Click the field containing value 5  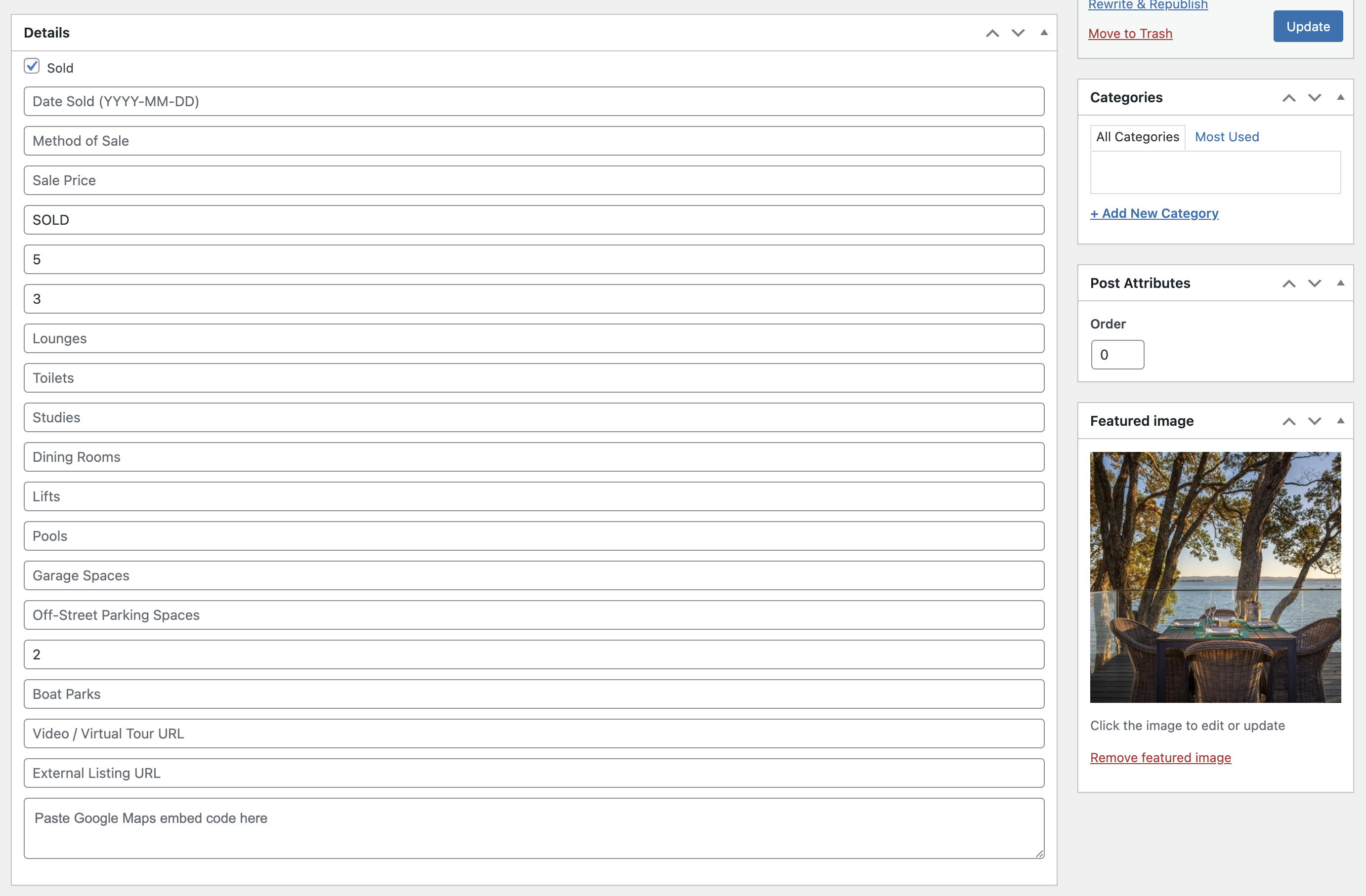(534, 260)
